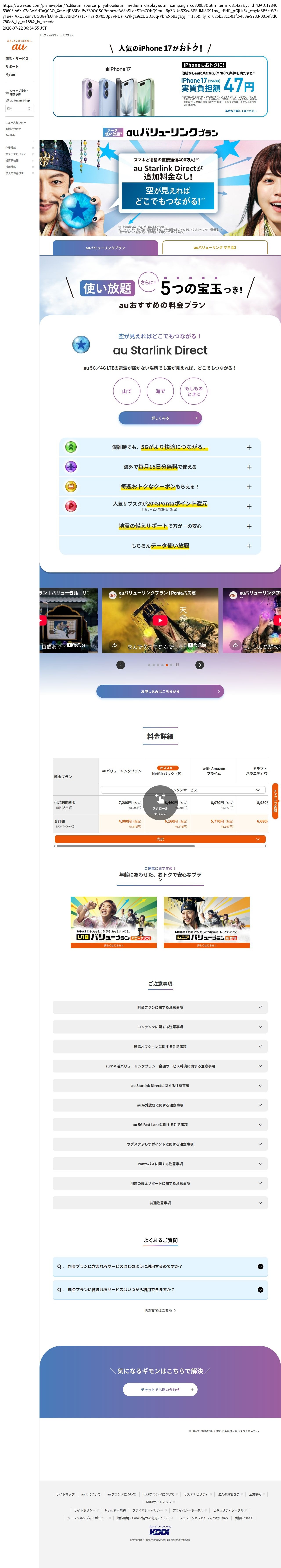
Task: Click the orange チャットで質問 side tab
Action: coord(276,801)
